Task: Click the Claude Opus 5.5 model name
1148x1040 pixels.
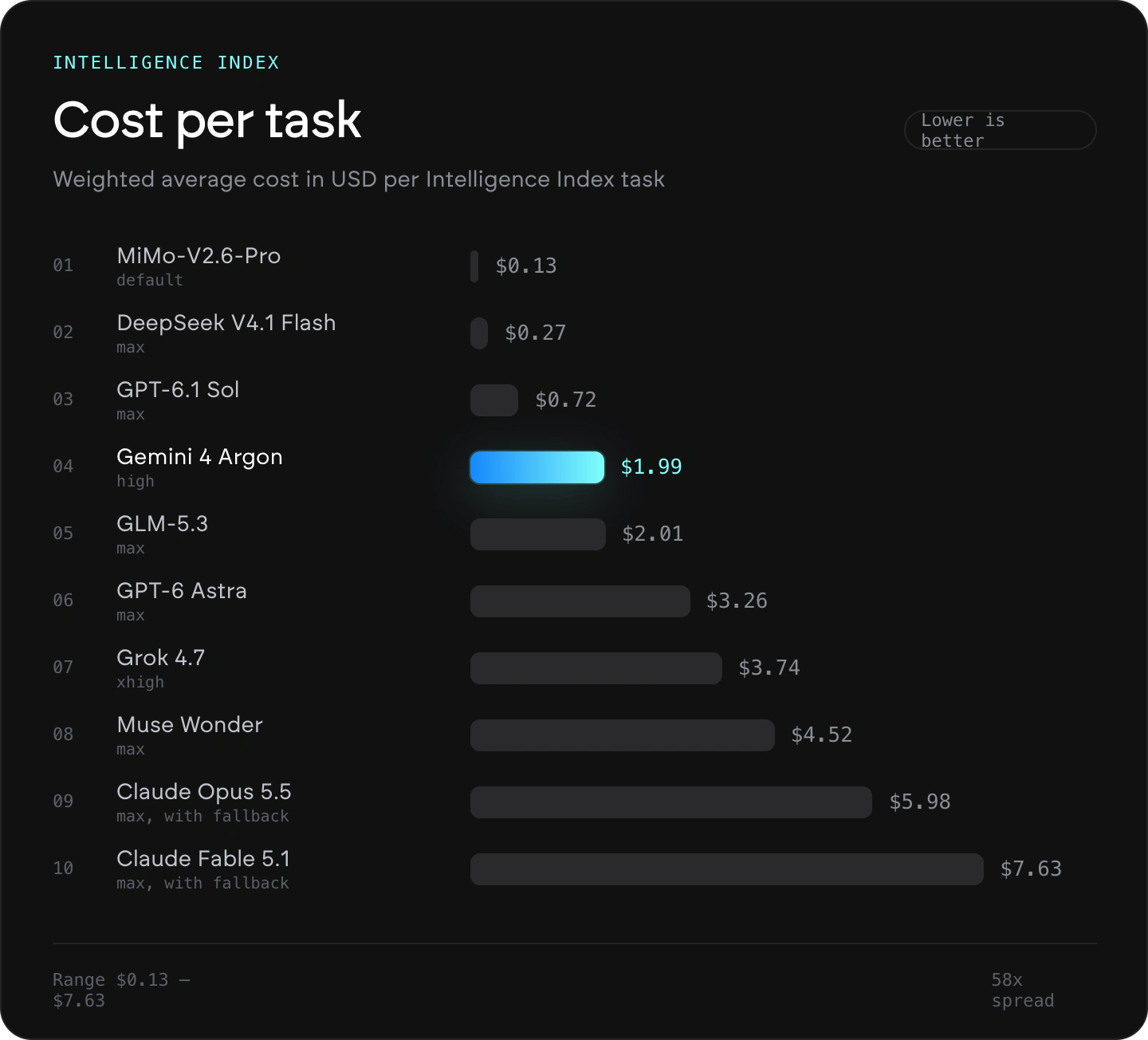Action: [204, 792]
